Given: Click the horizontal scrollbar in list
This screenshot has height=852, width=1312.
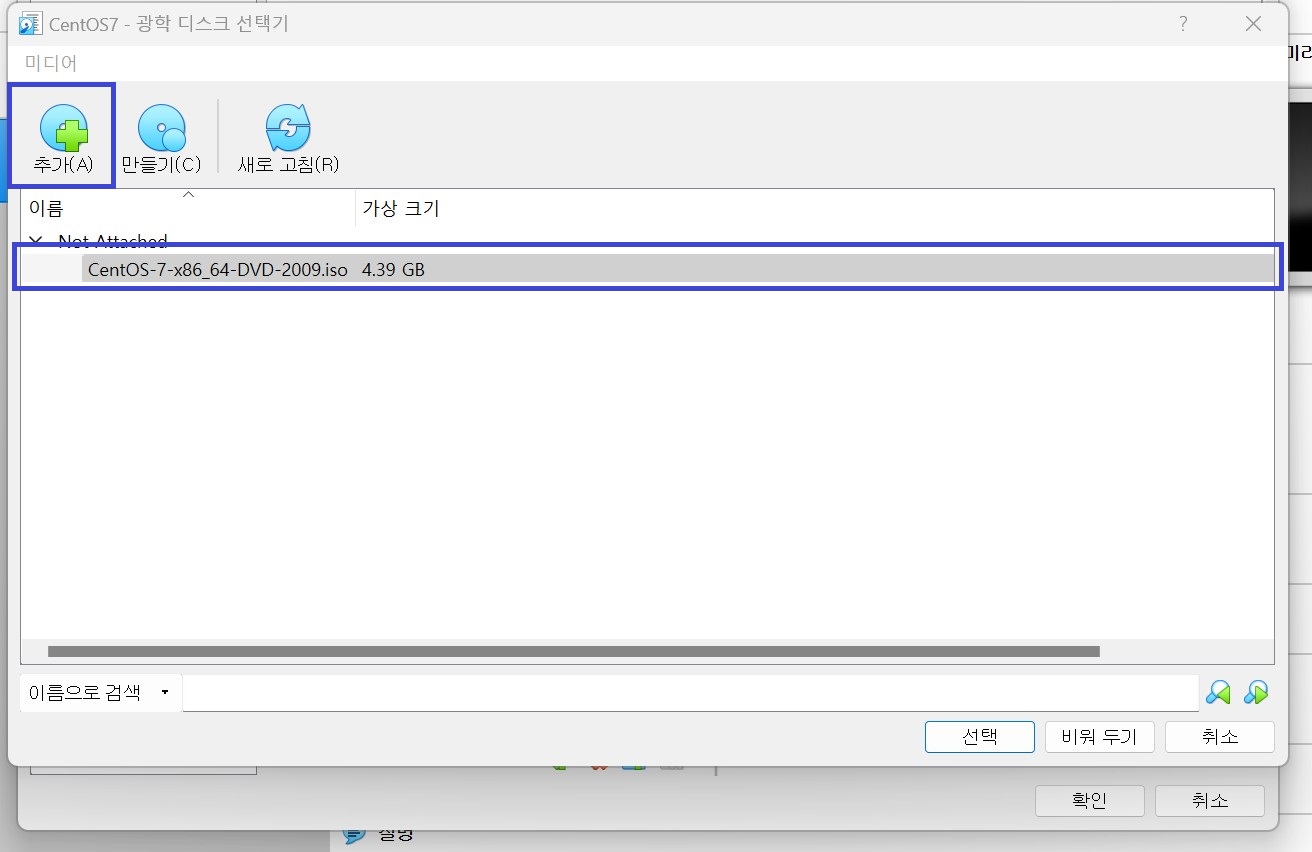Looking at the screenshot, I should (x=574, y=651).
